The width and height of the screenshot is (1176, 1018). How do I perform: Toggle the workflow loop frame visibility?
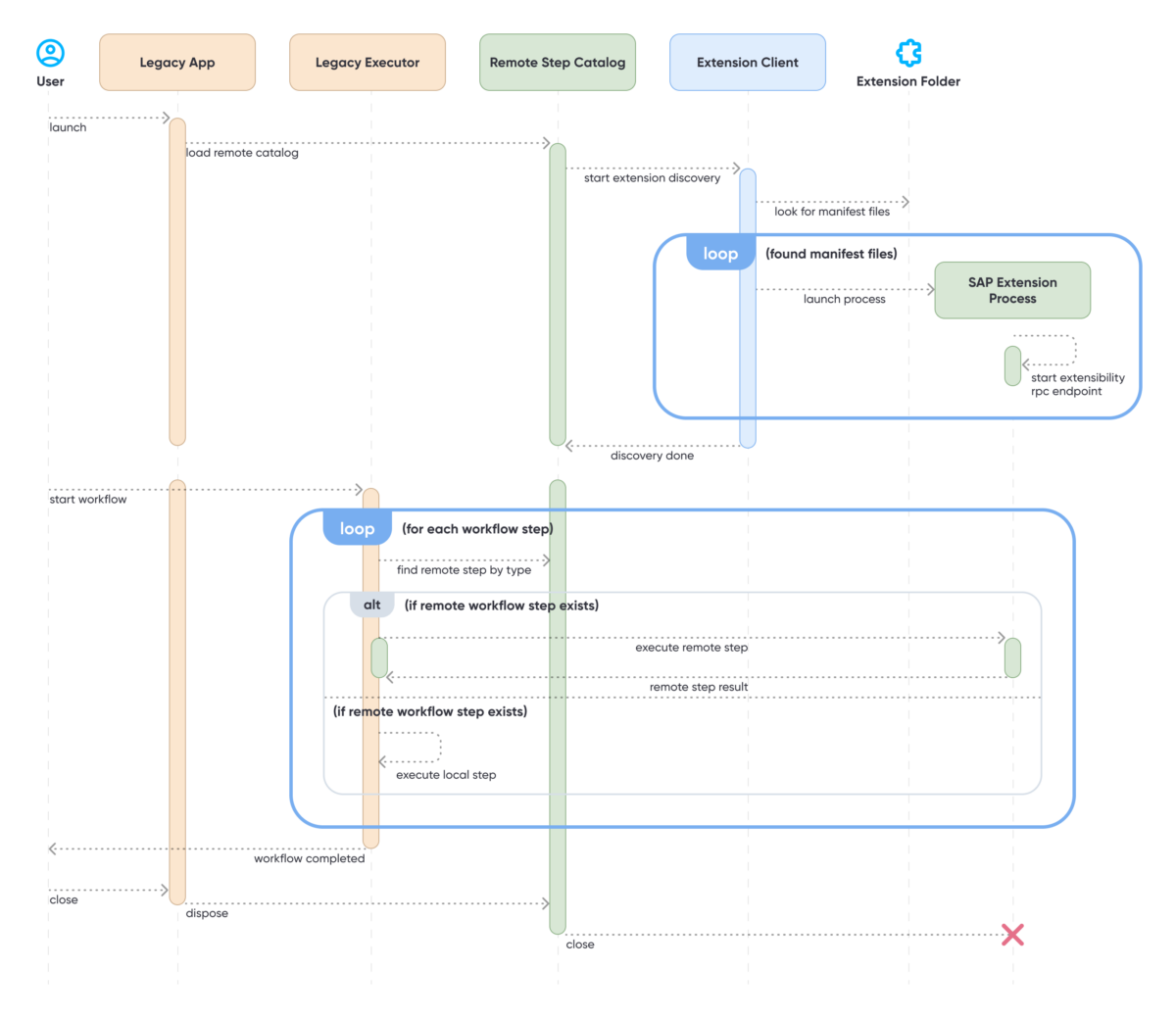coord(357,528)
